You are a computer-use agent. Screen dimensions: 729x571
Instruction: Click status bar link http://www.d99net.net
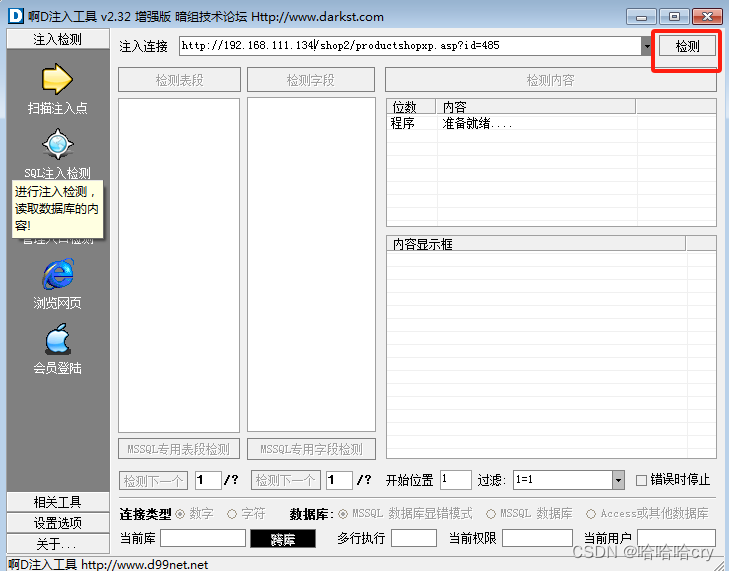(x=145, y=564)
